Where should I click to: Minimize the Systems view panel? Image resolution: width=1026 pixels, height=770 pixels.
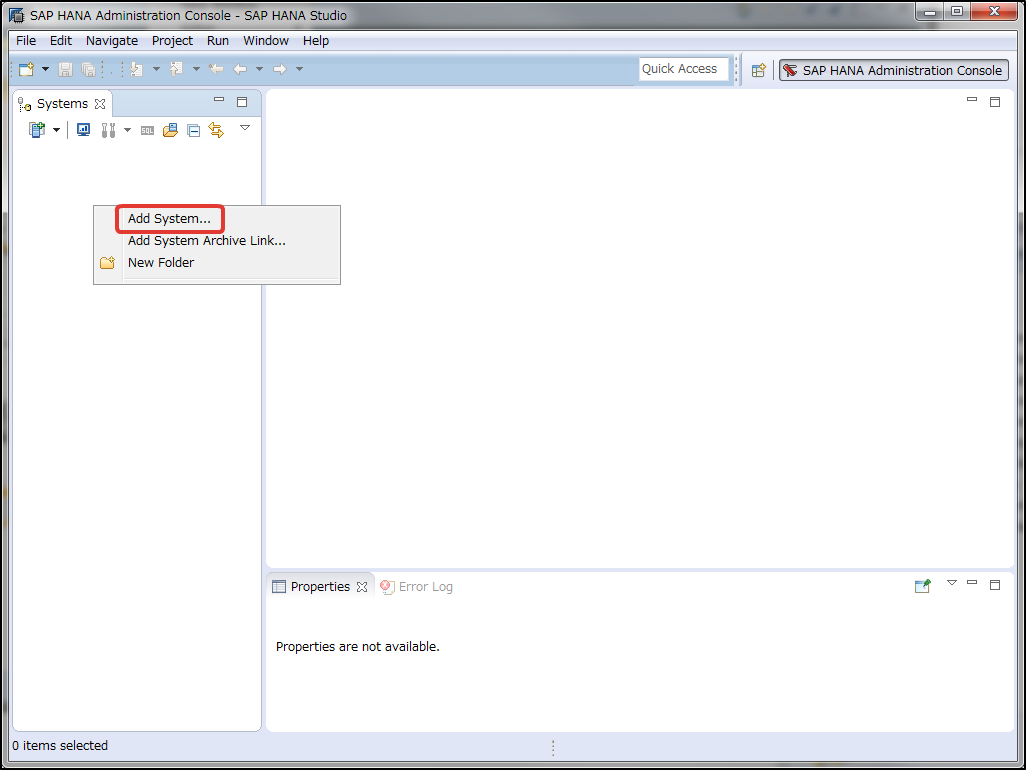pos(219,100)
